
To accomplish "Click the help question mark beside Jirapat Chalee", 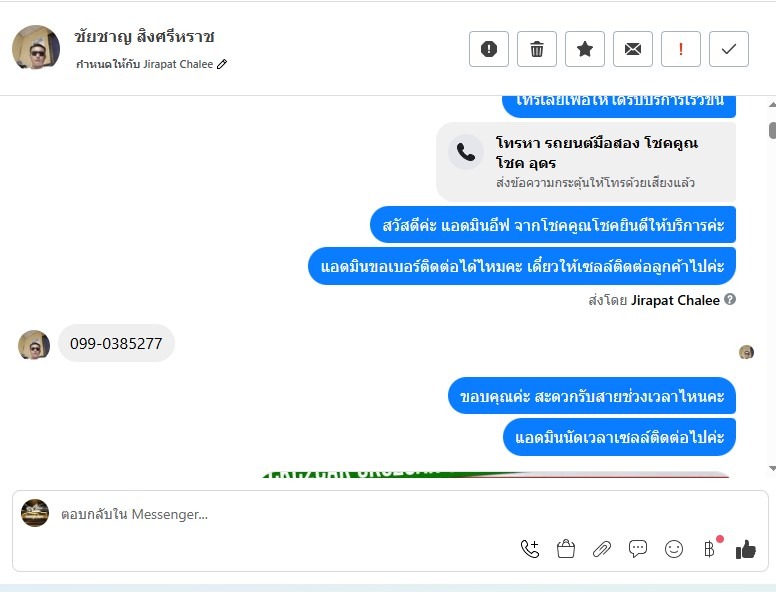I will [x=730, y=299].
